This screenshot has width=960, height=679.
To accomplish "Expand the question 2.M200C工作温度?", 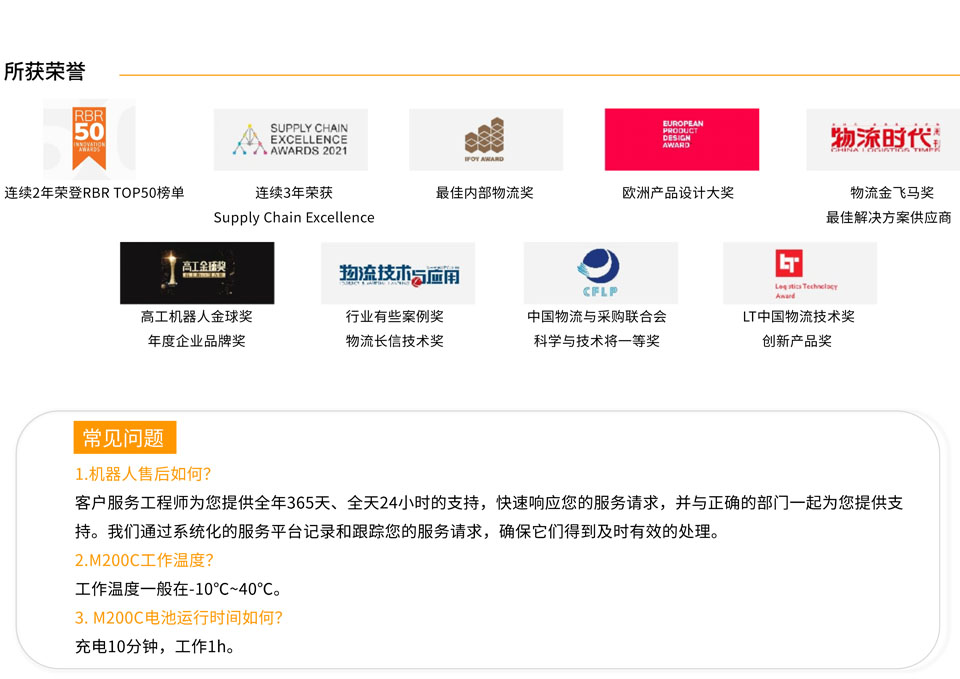I will tap(144, 560).
